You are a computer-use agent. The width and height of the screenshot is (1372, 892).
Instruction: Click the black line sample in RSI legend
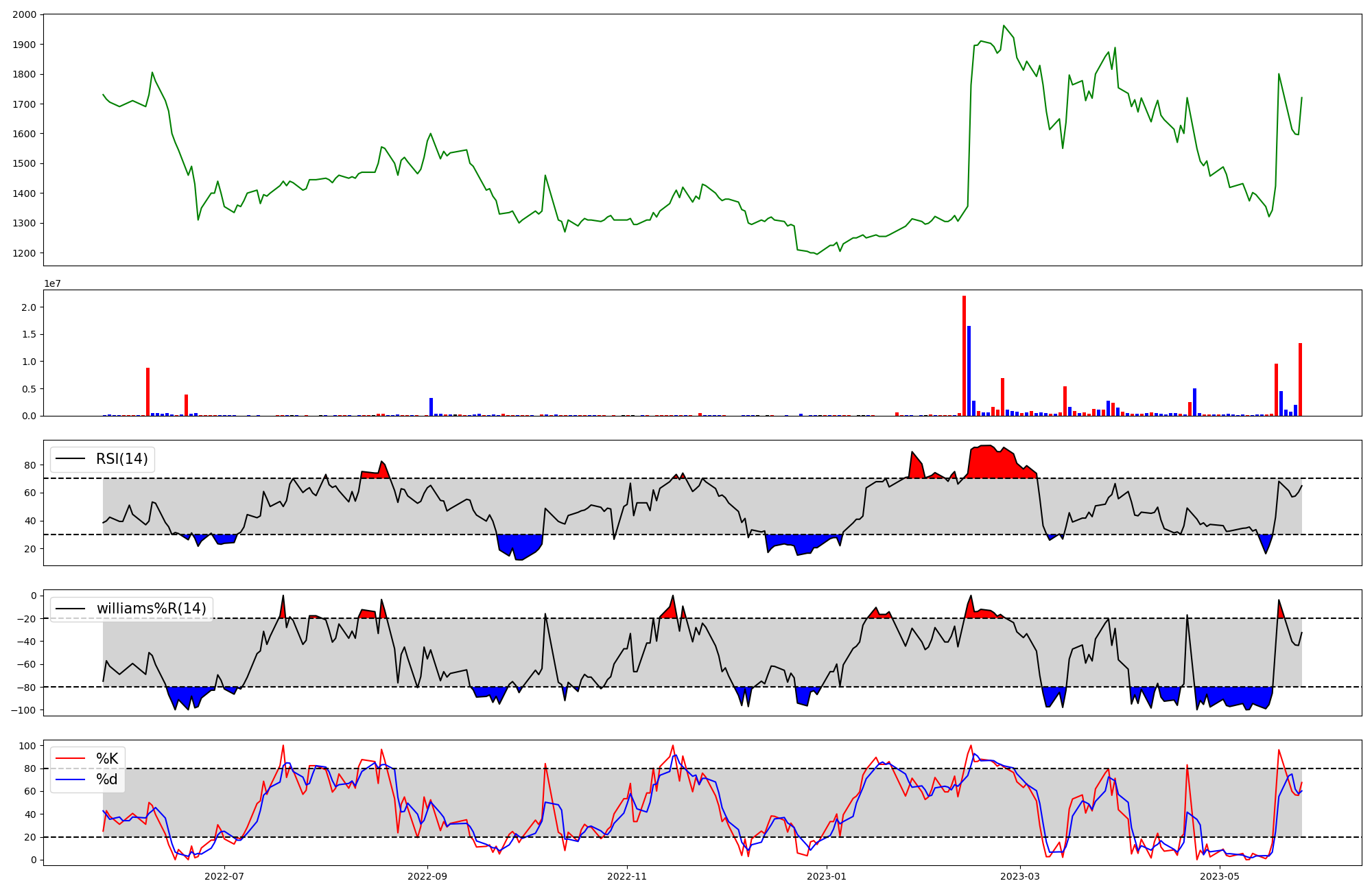tap(71, 459)
